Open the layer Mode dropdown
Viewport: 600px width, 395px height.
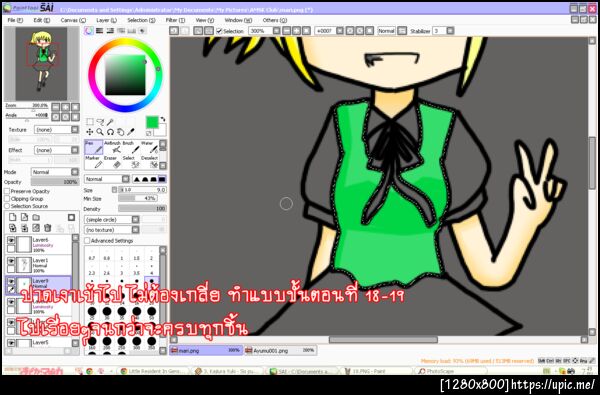tap(55, 172)
